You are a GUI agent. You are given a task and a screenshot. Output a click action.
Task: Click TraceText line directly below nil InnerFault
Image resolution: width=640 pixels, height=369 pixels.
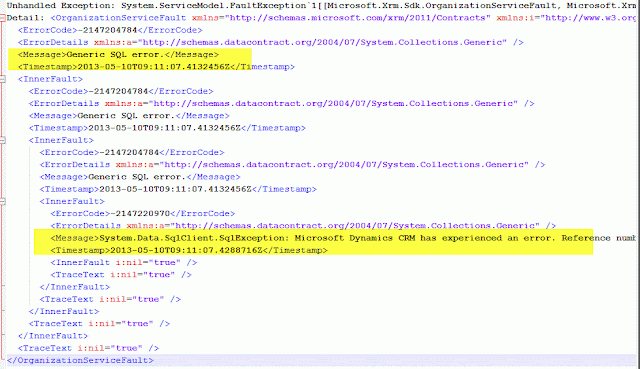121,275
